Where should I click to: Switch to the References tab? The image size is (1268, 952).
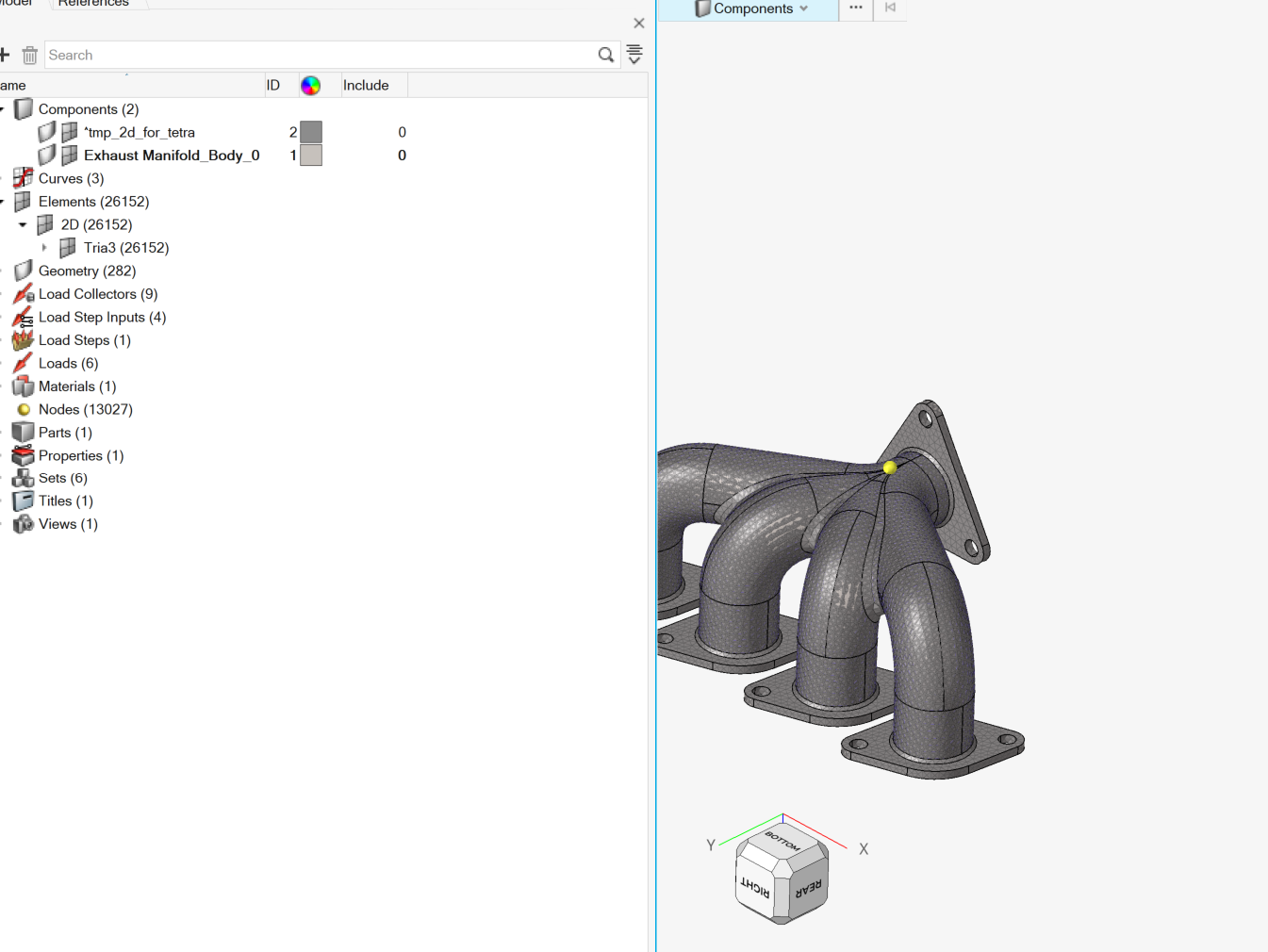click(x=93, y=4)
